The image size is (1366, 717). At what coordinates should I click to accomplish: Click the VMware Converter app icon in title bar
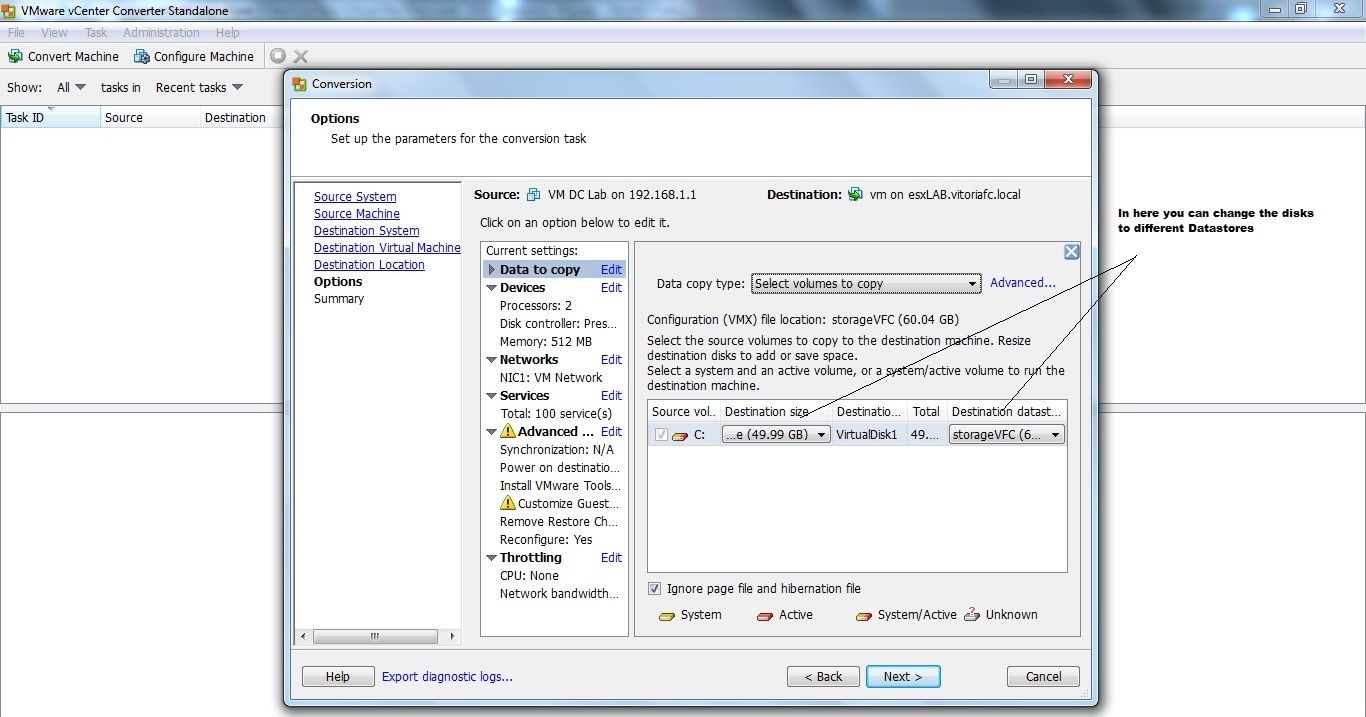point(10,10)
